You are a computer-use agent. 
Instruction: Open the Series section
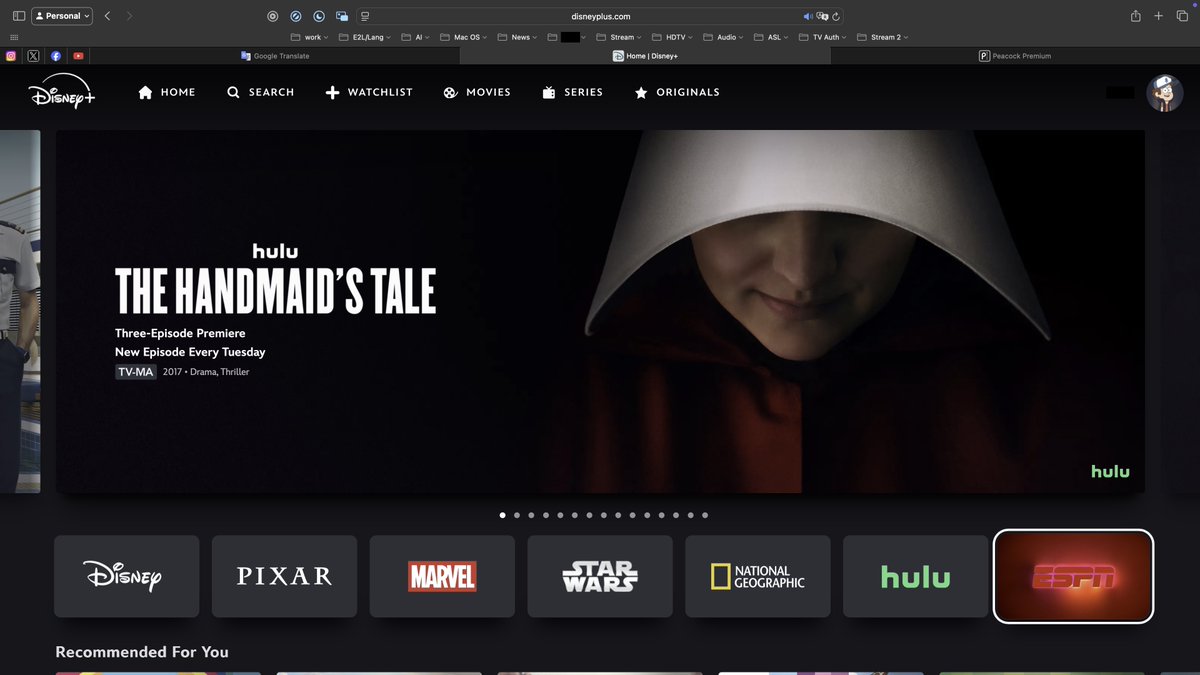click(573, 92)
